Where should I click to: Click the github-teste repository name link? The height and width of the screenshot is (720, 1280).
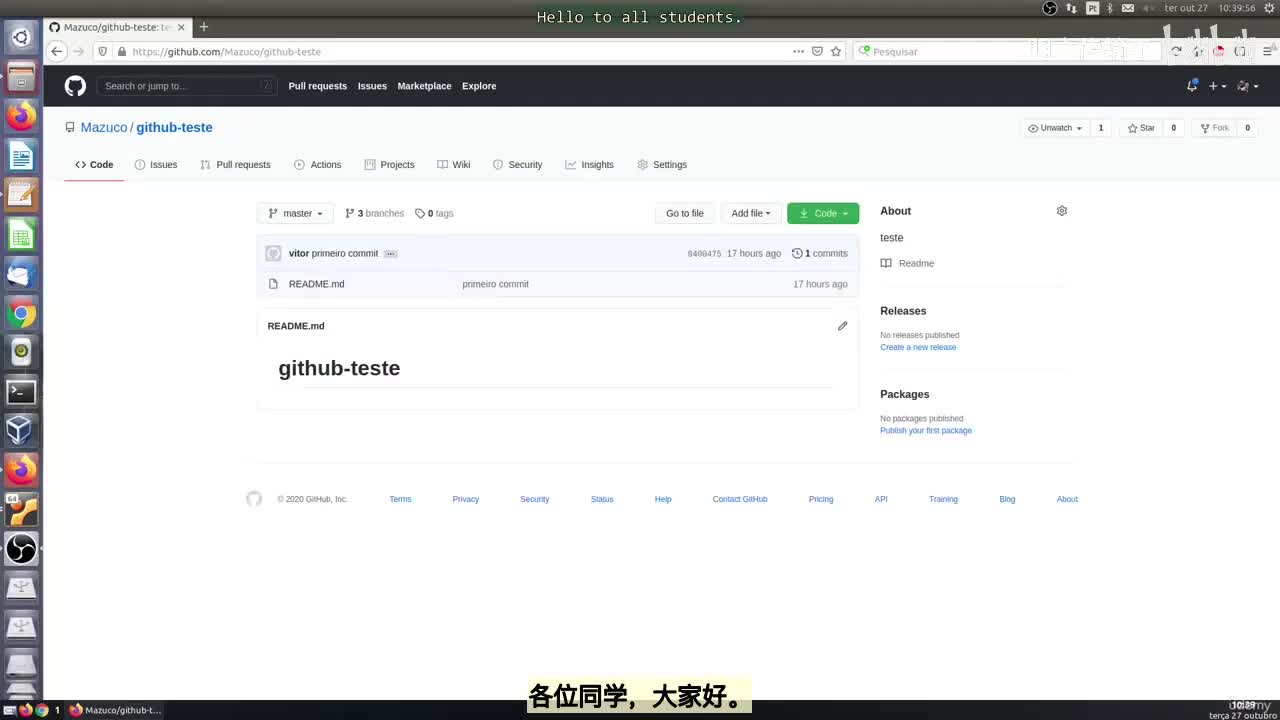pyautogui.click(x=174, y=128)
